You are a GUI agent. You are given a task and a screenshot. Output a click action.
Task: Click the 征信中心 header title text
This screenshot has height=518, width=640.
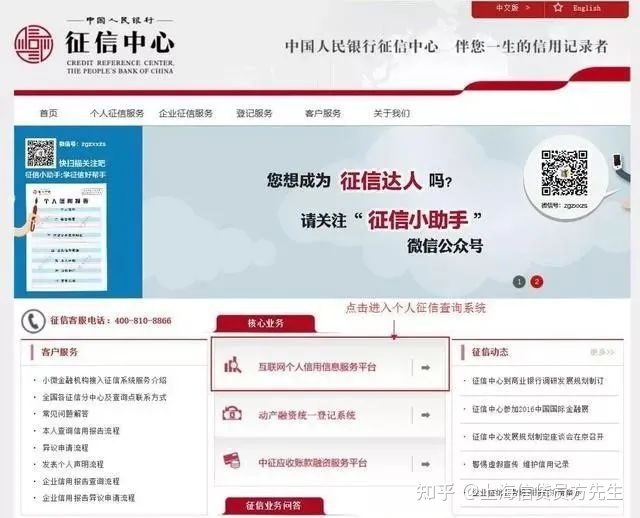tap(120, 42)
